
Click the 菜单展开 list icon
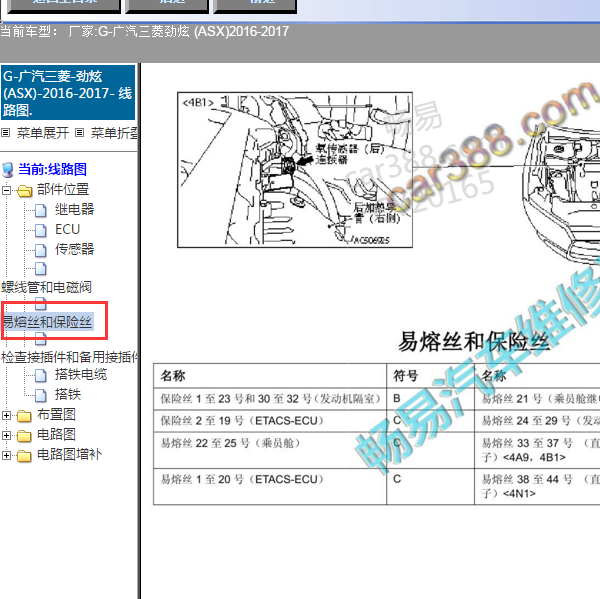[x=5, y=133]
